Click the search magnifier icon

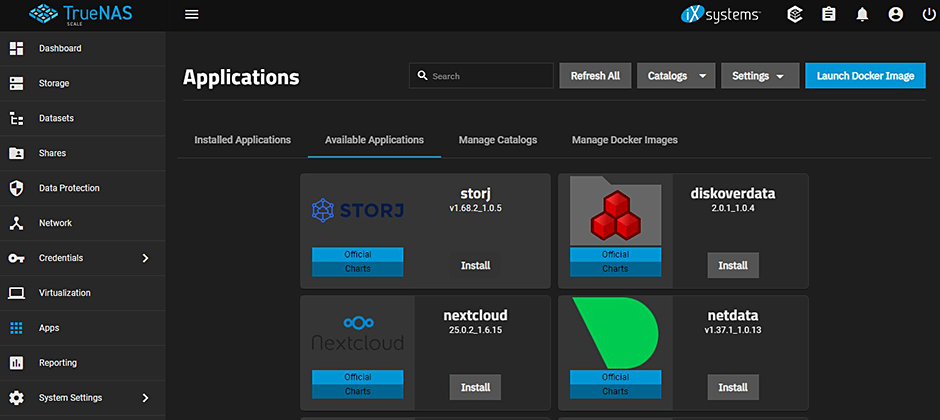[423, 75]
